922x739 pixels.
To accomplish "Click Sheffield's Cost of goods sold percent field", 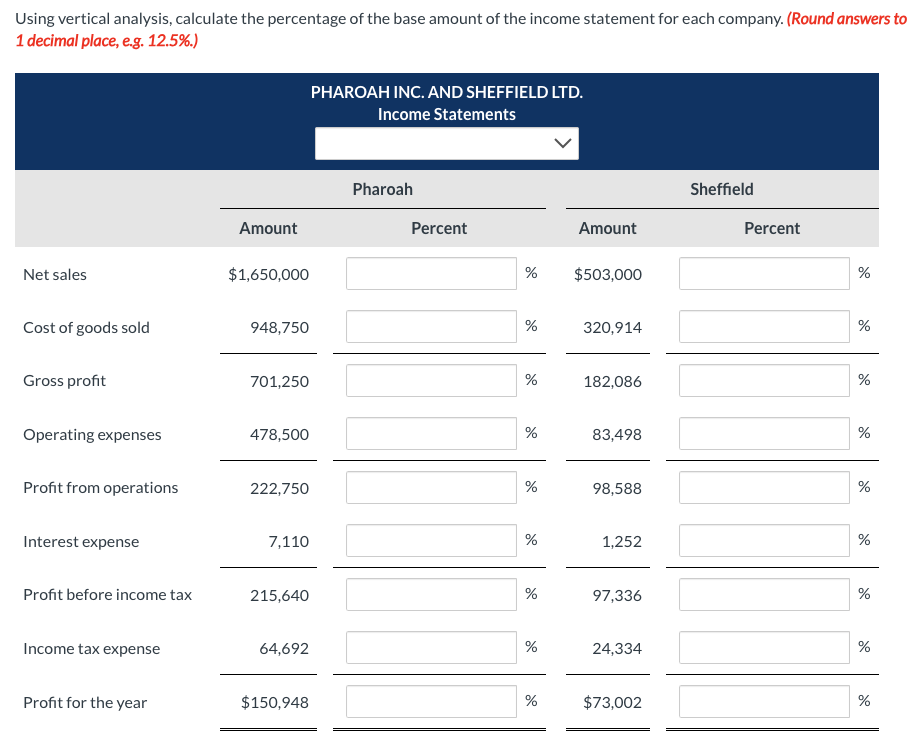I will (x=763, y=326).
